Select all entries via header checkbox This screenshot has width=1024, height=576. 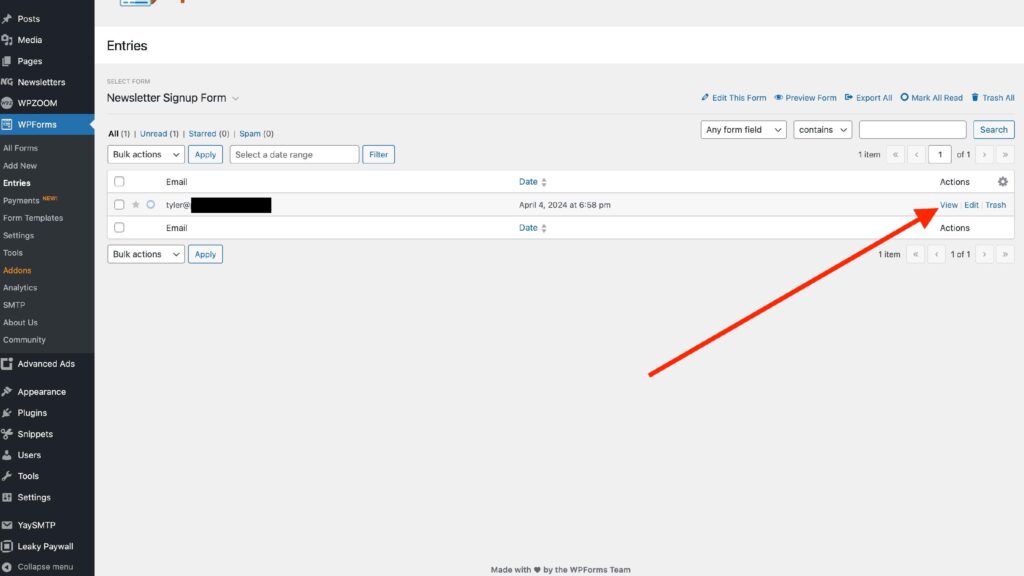(x=119, y=182)
